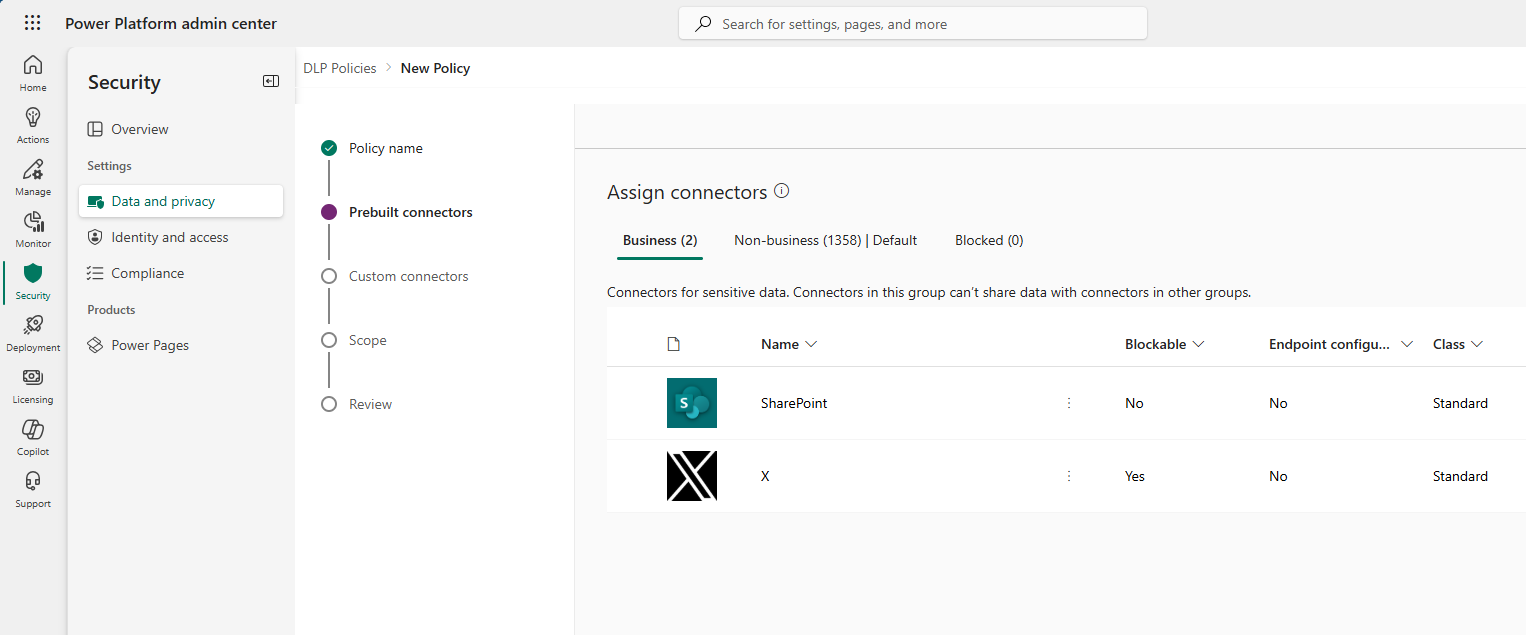This screenshot has height=635, width=1526.
Task: Navigate to Home using the sidebar icon
Action: 32,72
